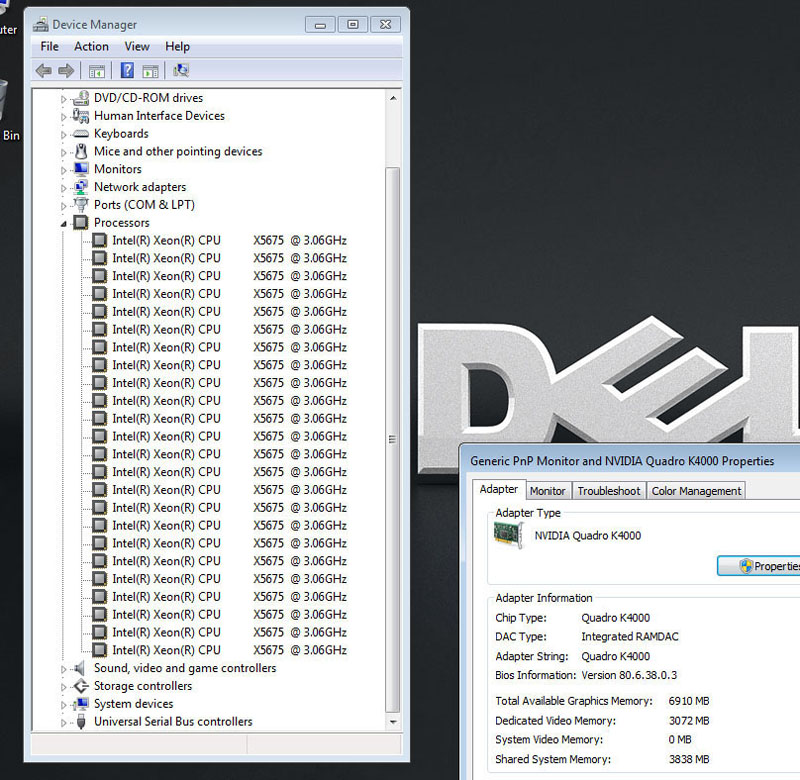Expand the Storage controllers node
800x780 pixels.
coord(63,687)
